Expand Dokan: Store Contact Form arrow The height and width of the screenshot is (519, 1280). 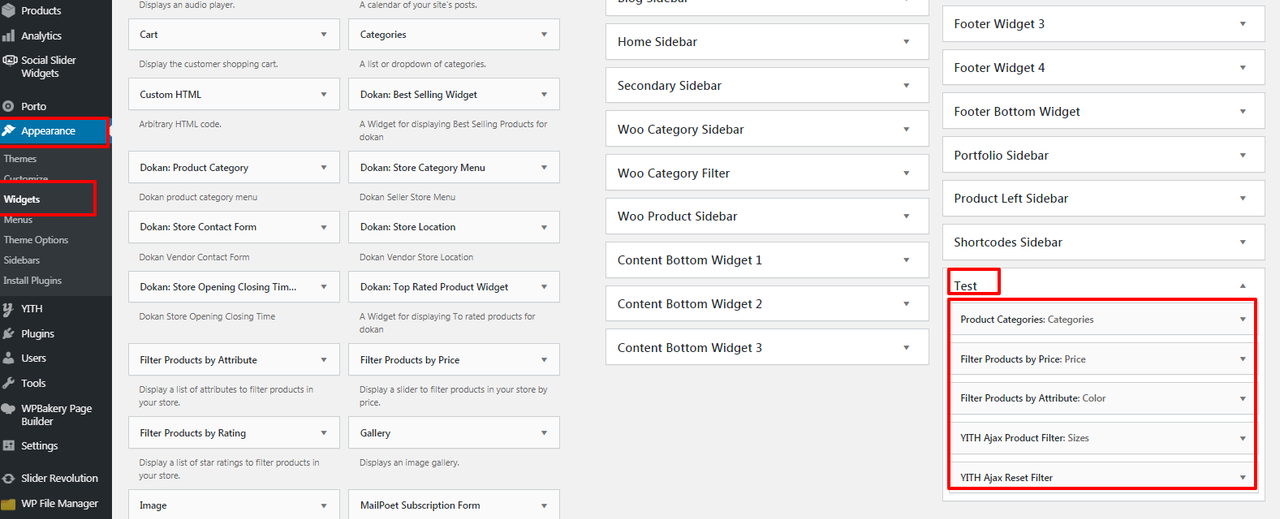(x=324, y=227)
